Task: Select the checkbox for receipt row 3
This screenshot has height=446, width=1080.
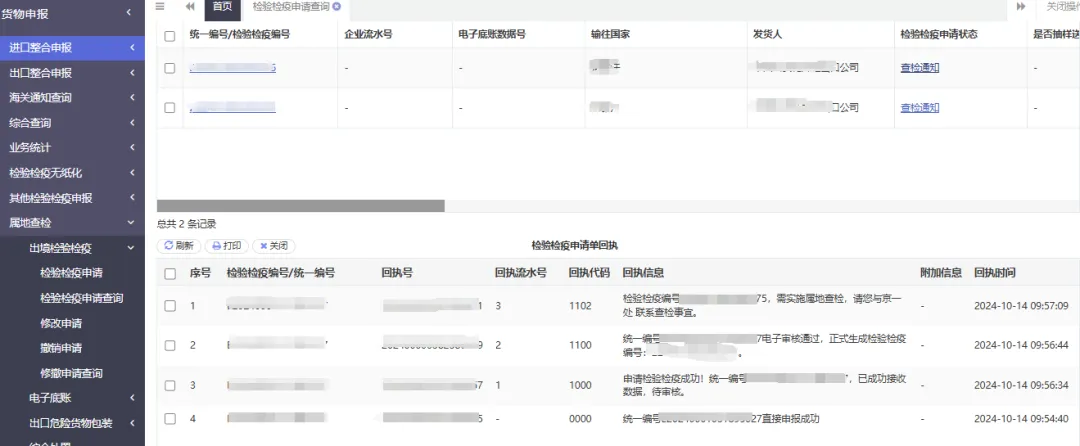Action: 170,385
